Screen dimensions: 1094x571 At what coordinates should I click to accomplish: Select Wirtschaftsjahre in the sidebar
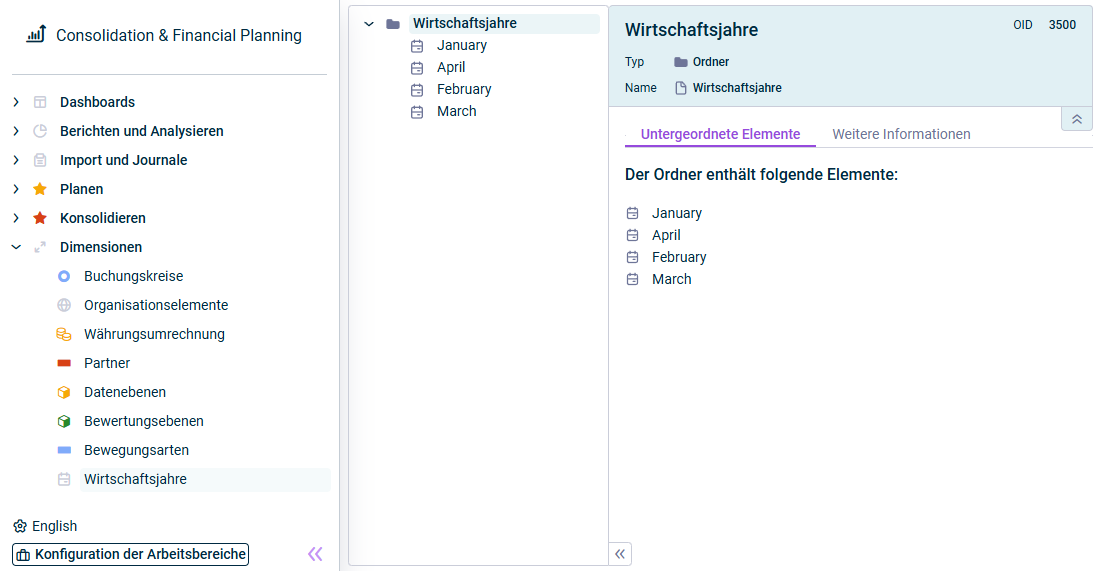click(x=205, y=480)
